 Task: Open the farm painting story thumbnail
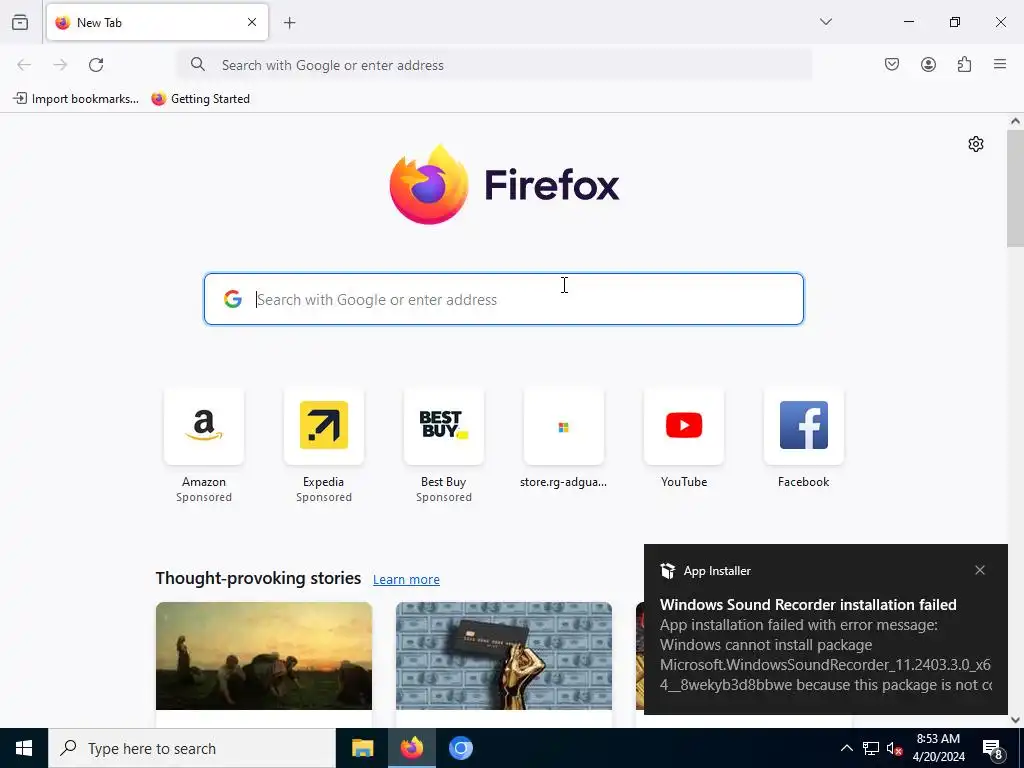pyautogui.click(x=264, y=656)
